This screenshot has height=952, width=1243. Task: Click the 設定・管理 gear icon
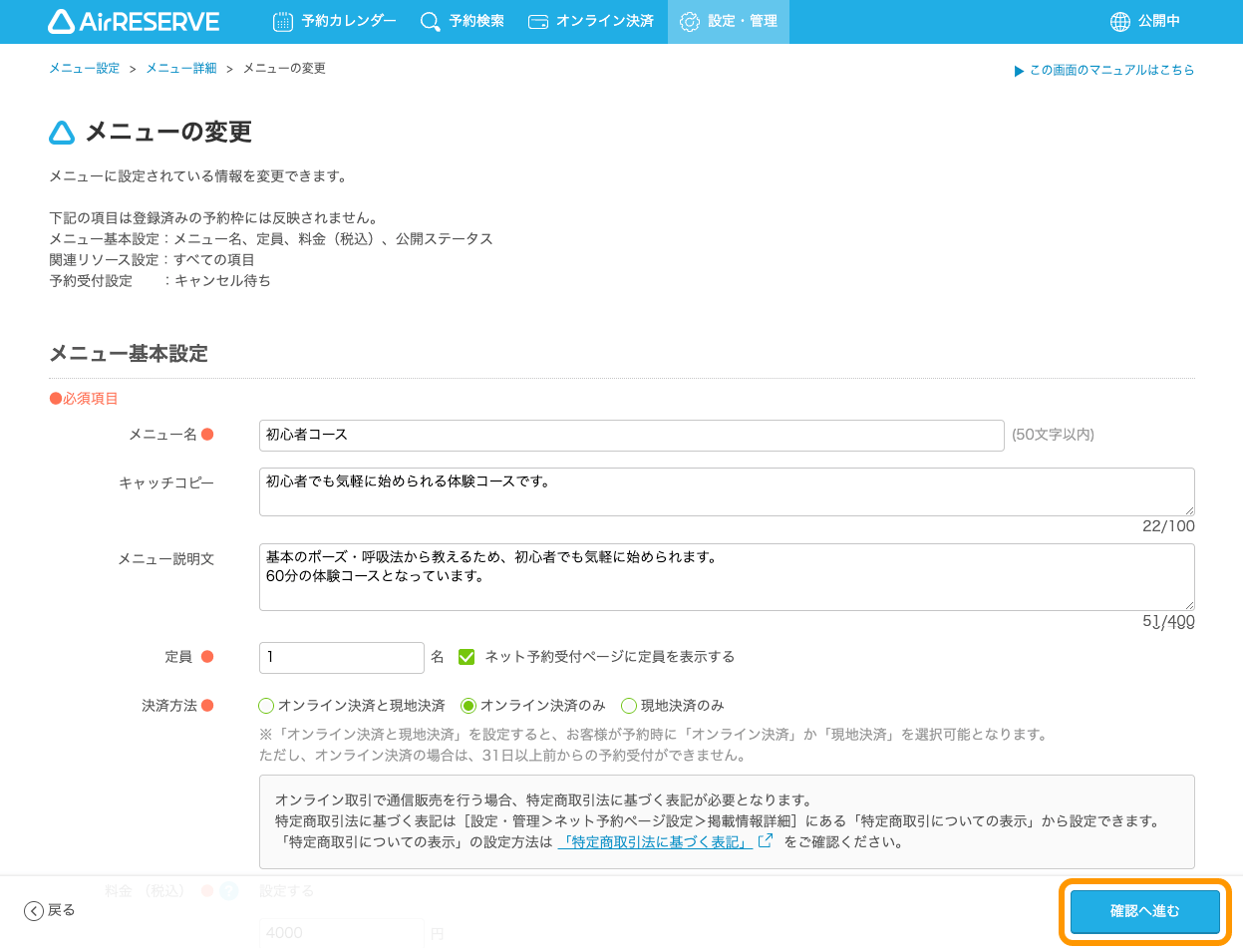pos(690,21)
